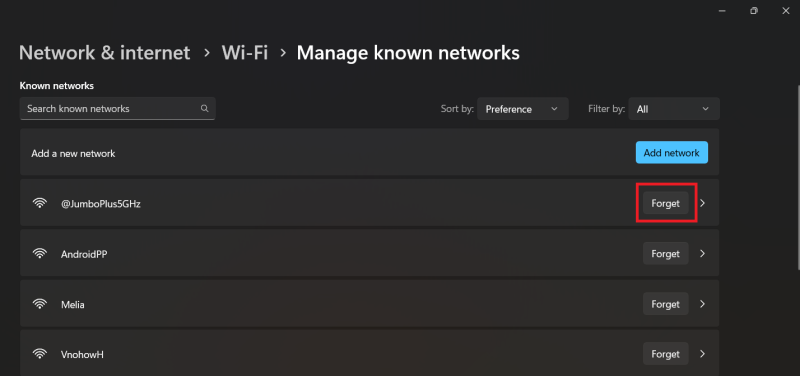Navigate to the Wi-Fi breadcrumb
This screenshot has width=800, height=376.
pyautogui.click(x=245, y=53)
